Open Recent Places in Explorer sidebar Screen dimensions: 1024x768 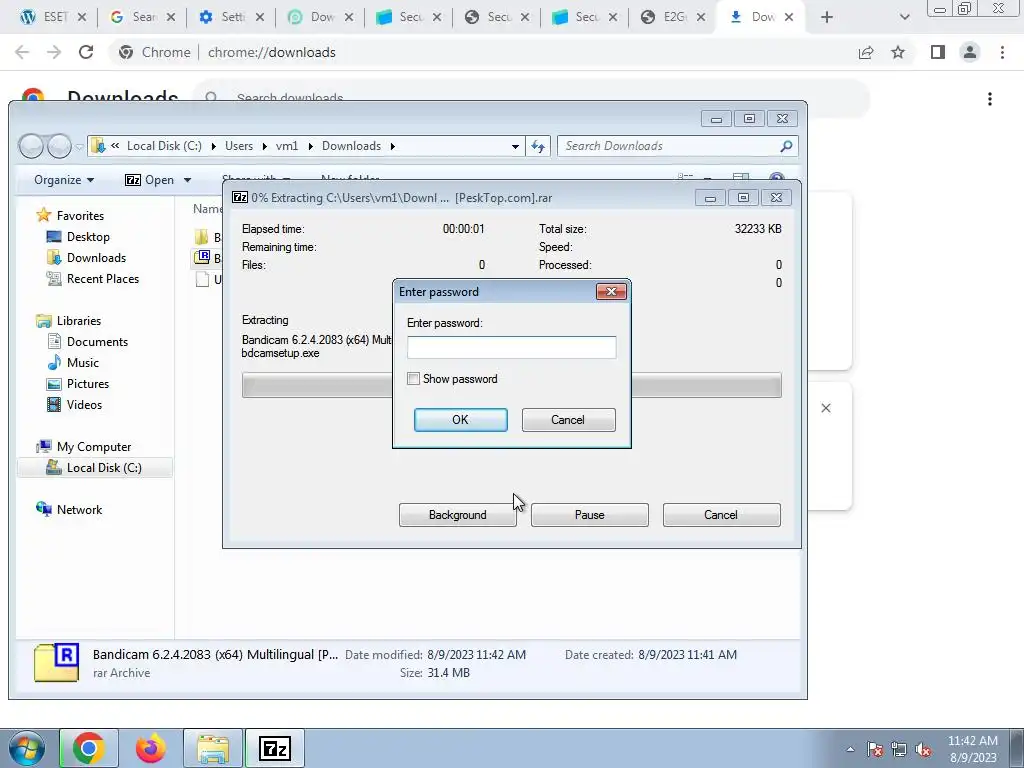click(103, 278)
